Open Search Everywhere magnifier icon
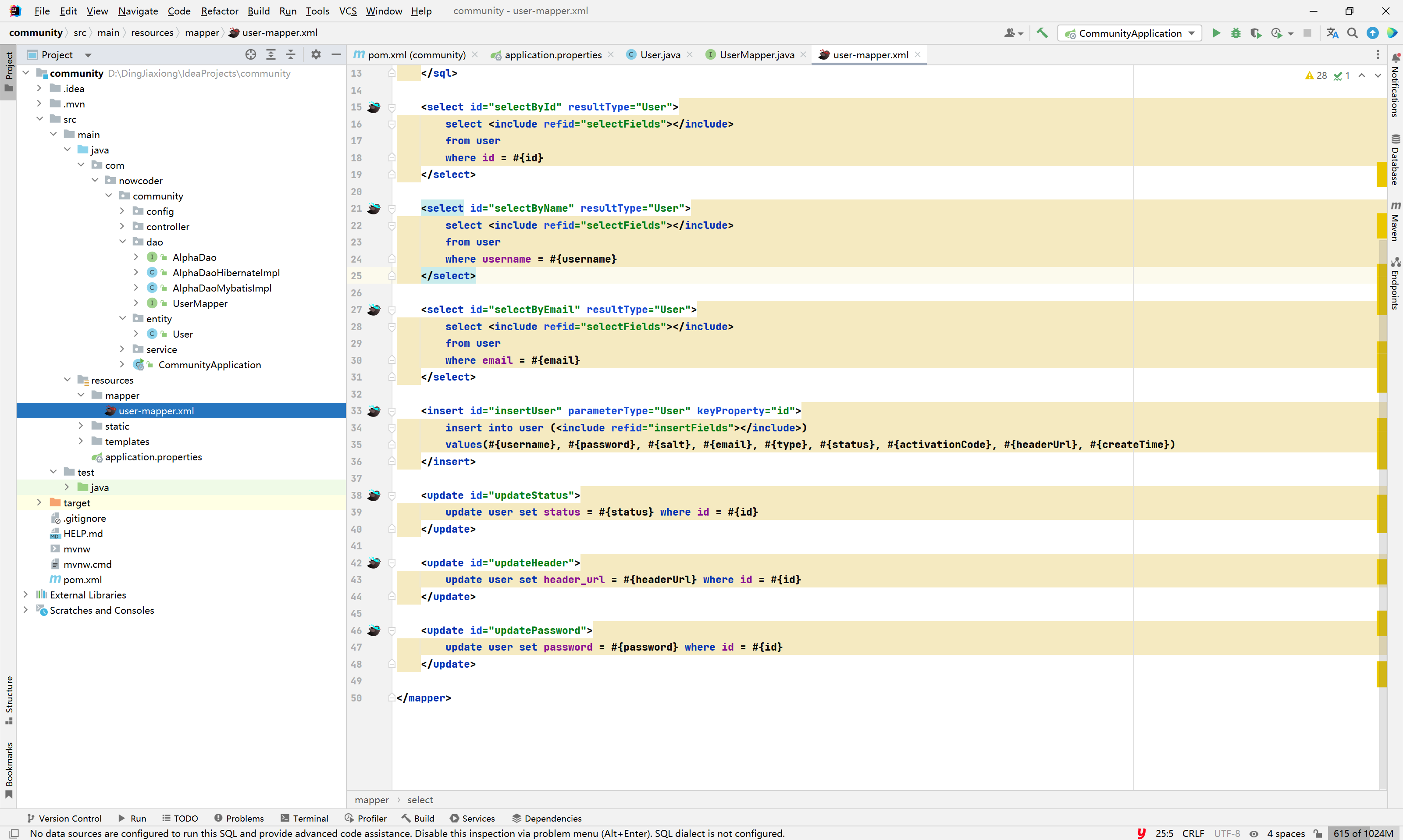Screen dimensions: 1403x840 [x=1353, y=33]
